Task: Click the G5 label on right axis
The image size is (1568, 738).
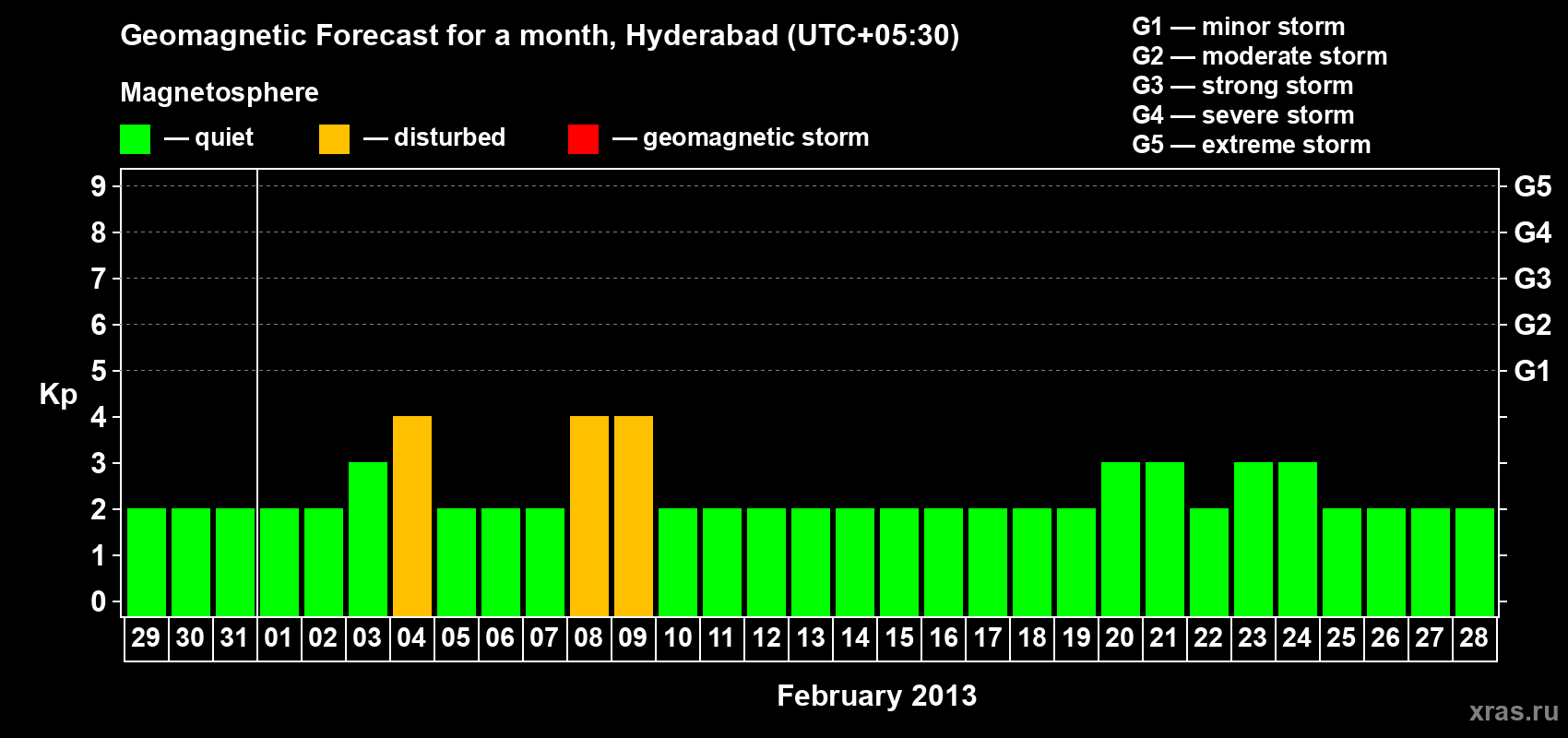Action: click(x=1532, y=186)
